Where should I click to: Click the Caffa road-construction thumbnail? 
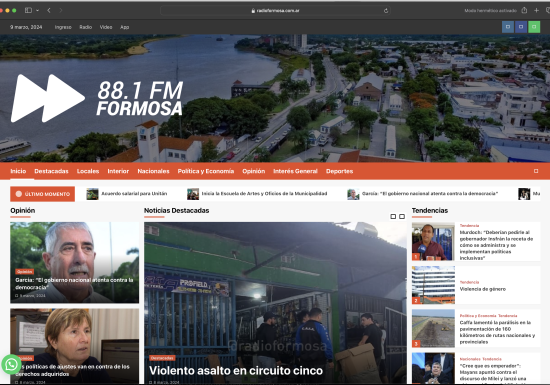click(x=433, y=328)
